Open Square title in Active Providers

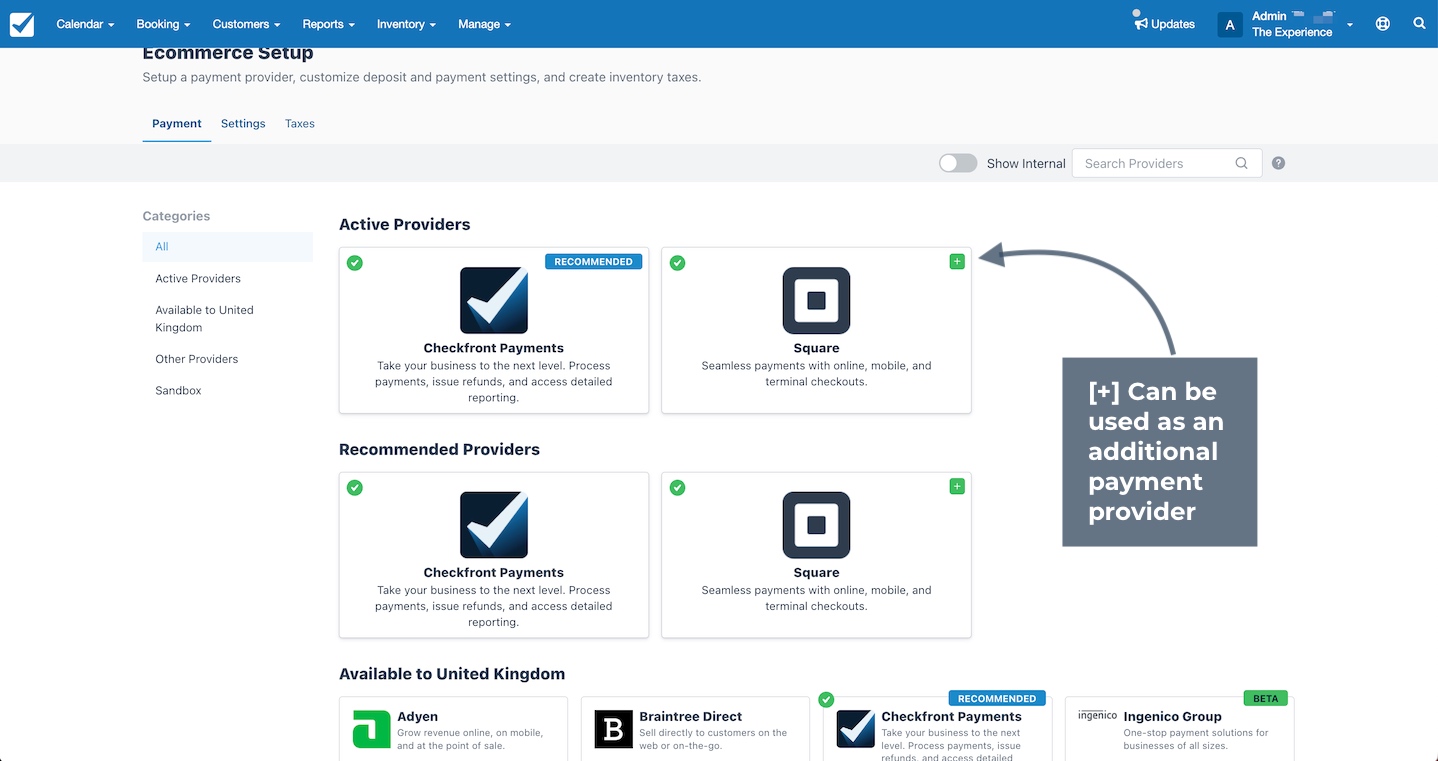pyautogui.click(x=816, y=348)
